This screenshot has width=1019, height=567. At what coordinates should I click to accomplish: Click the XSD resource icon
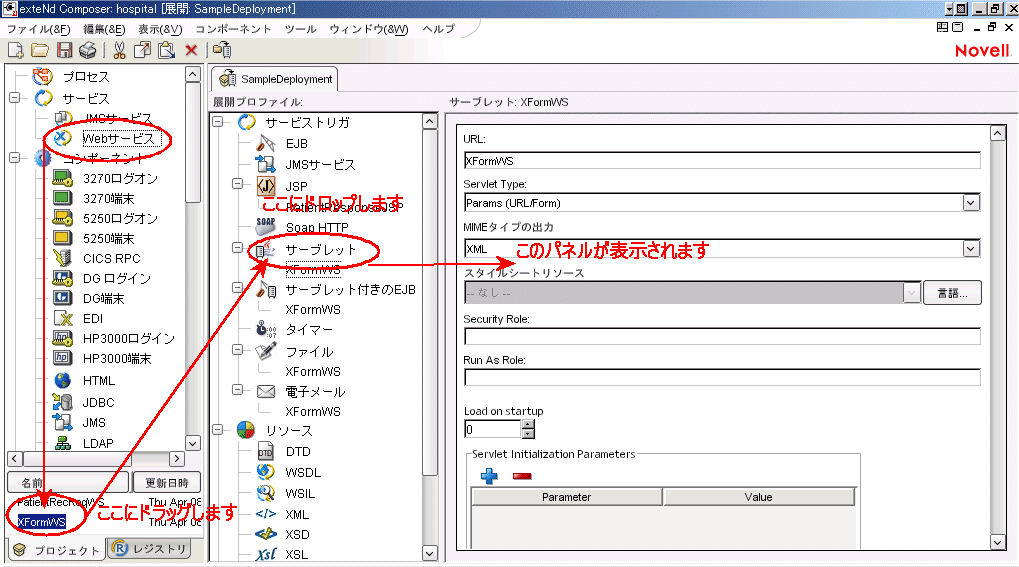click(x=266, y=534)
